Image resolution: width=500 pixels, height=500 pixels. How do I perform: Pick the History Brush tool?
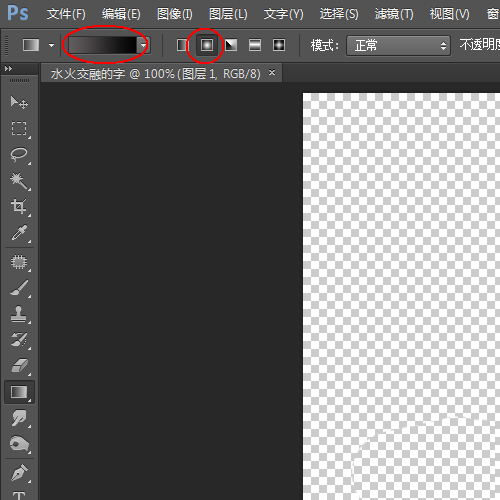click(x=19, y=340)
